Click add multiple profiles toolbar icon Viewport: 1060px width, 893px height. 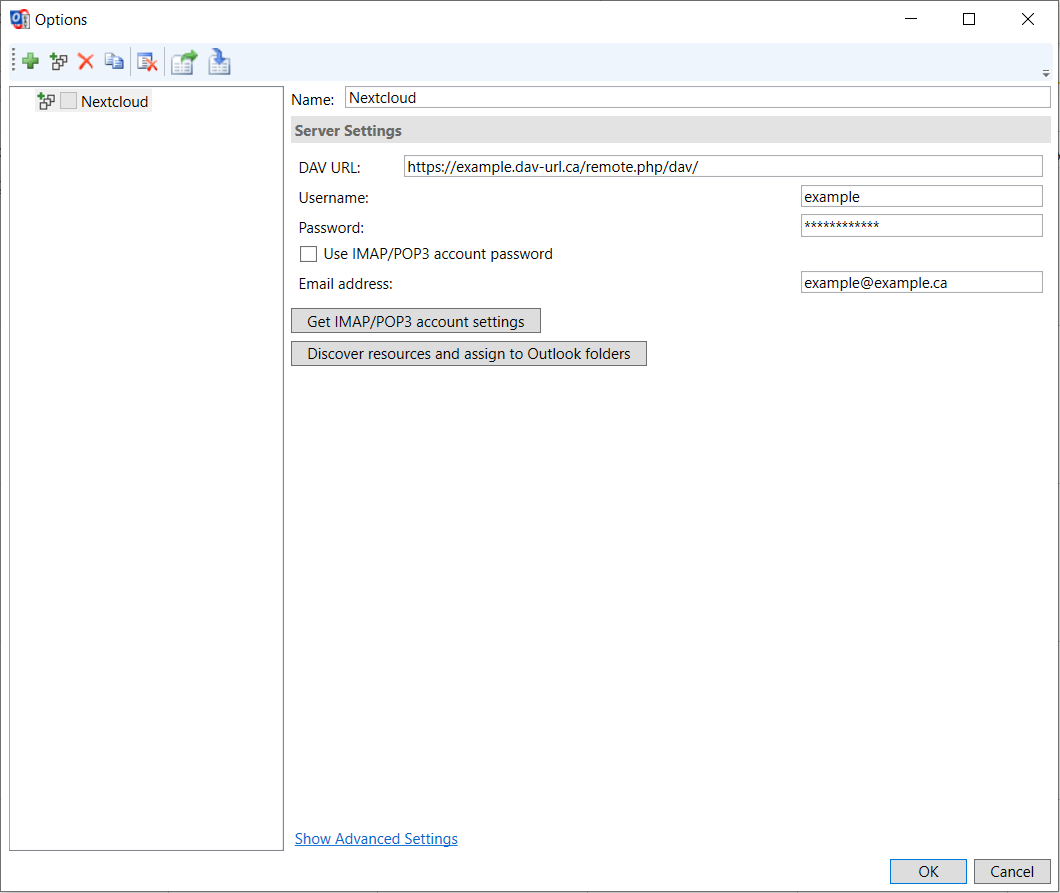pos(59,62)
